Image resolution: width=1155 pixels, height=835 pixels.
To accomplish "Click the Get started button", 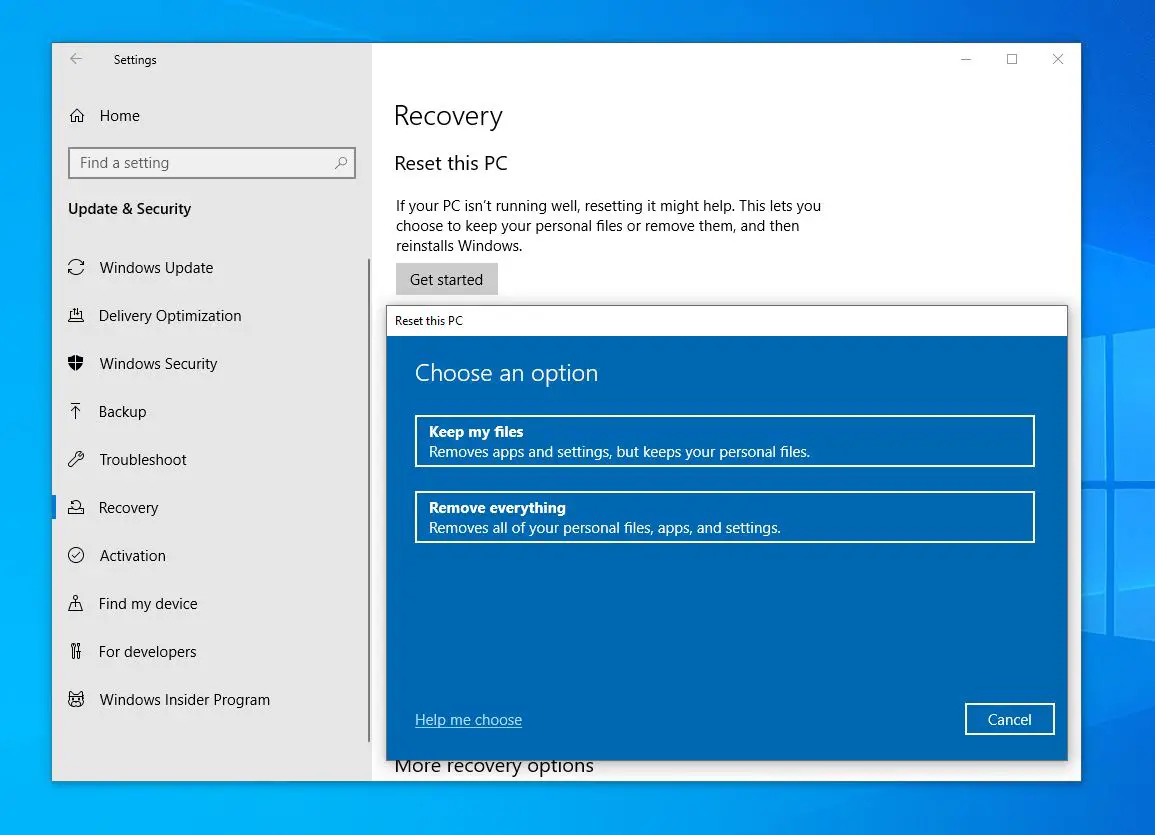I will [446, 279].
